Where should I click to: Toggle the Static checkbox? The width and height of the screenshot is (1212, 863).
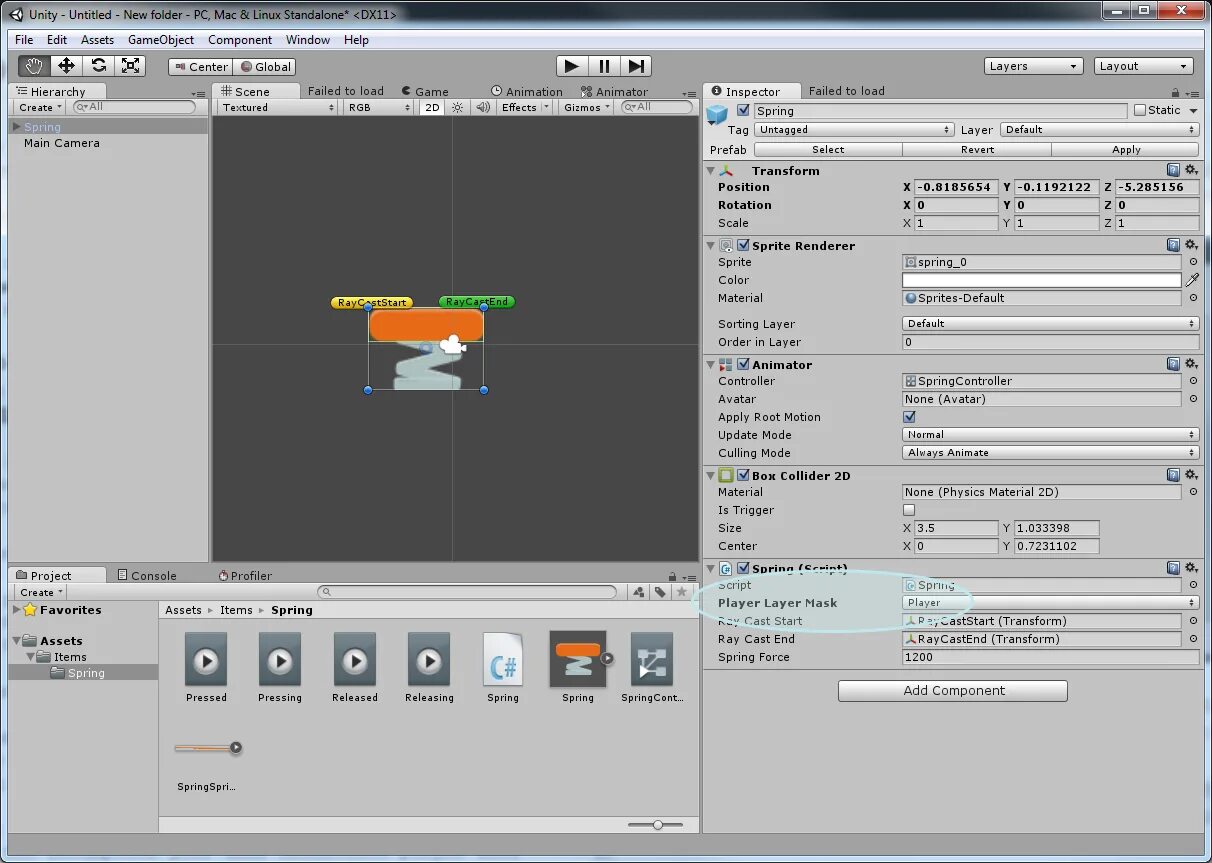(x=1139, y=111)
